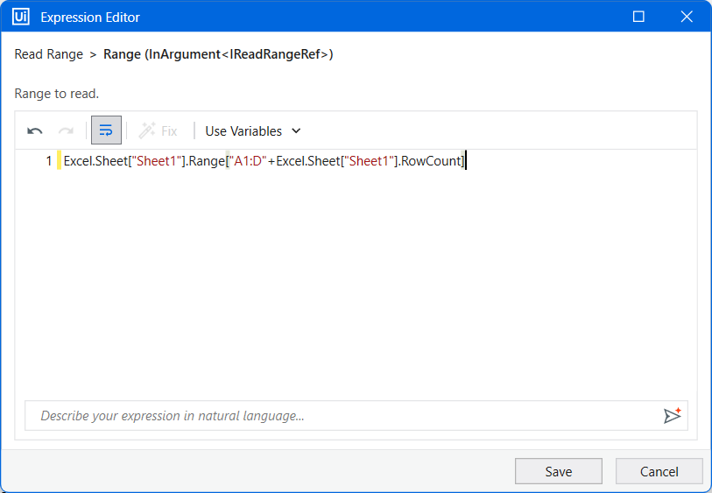712x493 pixels.
Task: Place cursor in the "A1:D" string
Action: [247, 161]
